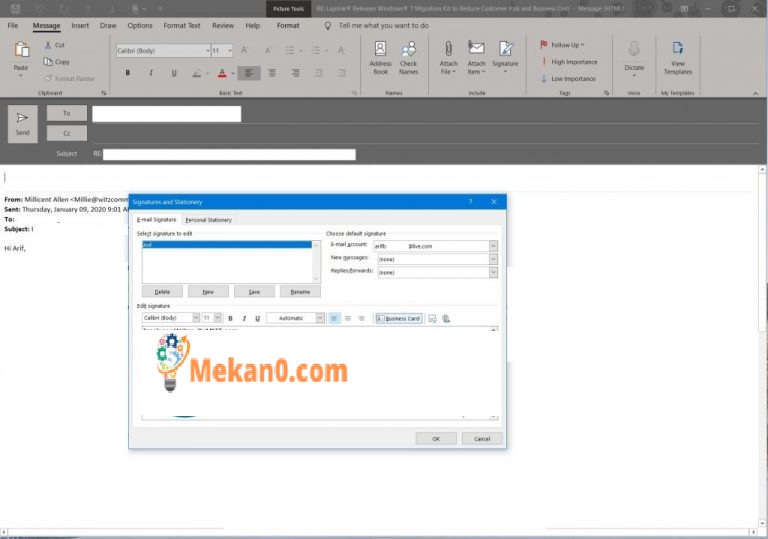The image size is (768, 539).
Task: Click the ribbon decrease indent icon
Action: [x=319, y=73]
